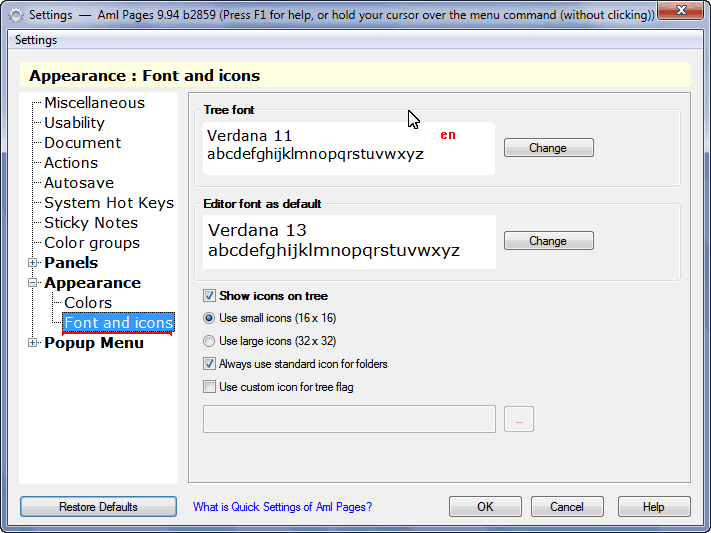Enable Show icons on tree checkbox
This screenshot has width=711, height=533.
tap(209, 296)
